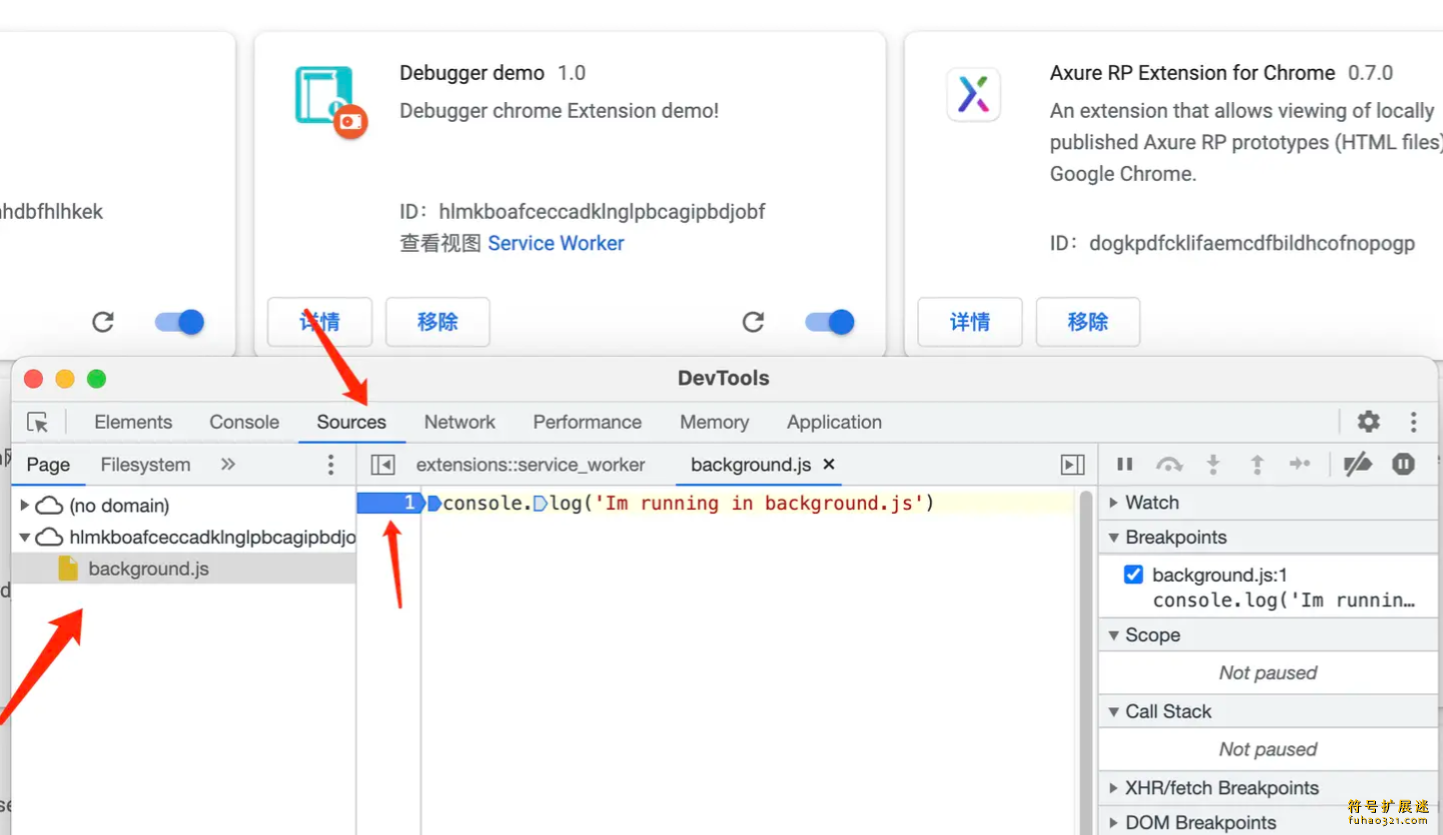Select the background.js file icon in tree

click(68, 569)
